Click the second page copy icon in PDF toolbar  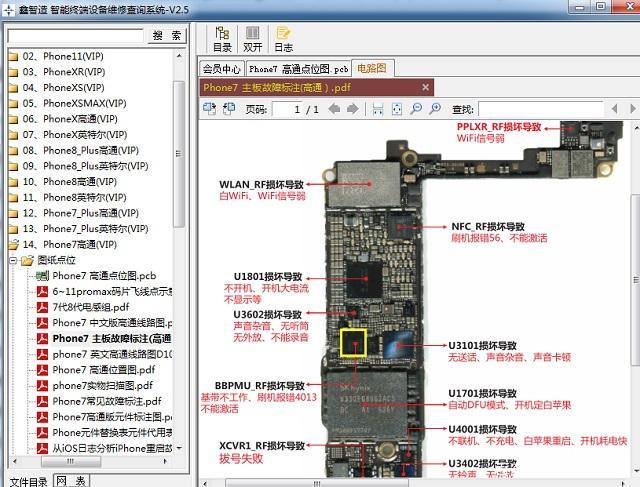(229, 109)
